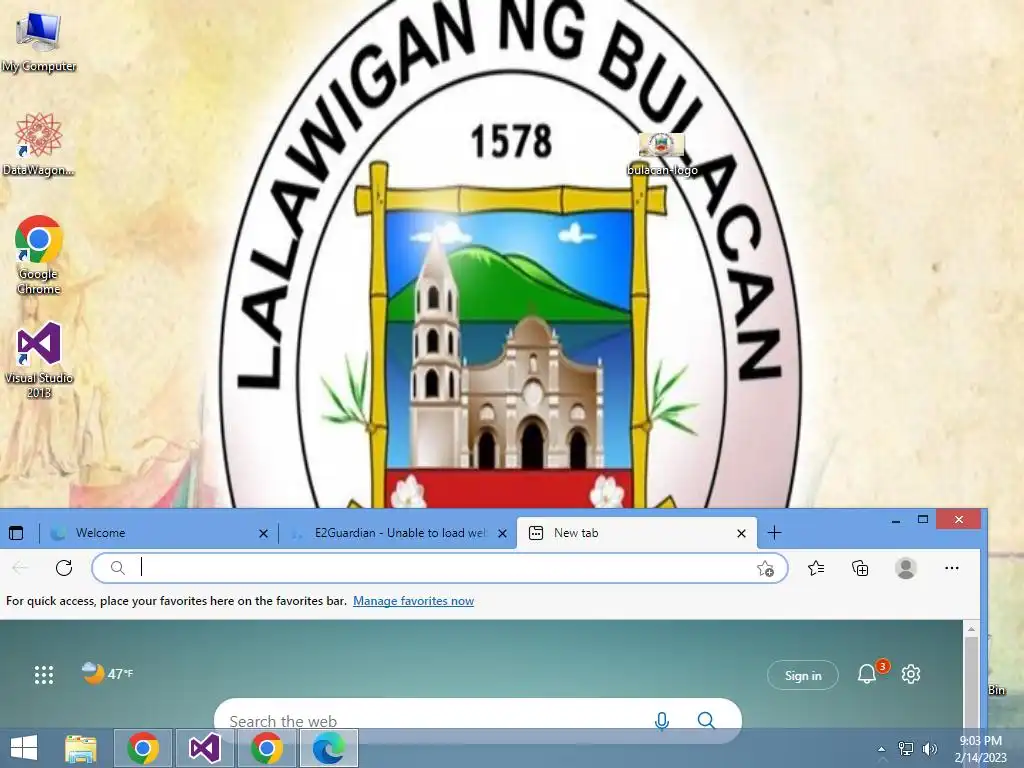
Task: Start voice search with microphone icon
Action: pos(662,720)
